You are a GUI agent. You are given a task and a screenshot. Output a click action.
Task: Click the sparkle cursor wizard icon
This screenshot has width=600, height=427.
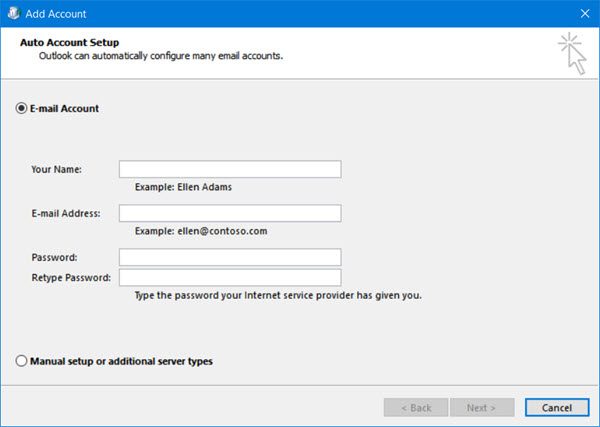573,53
